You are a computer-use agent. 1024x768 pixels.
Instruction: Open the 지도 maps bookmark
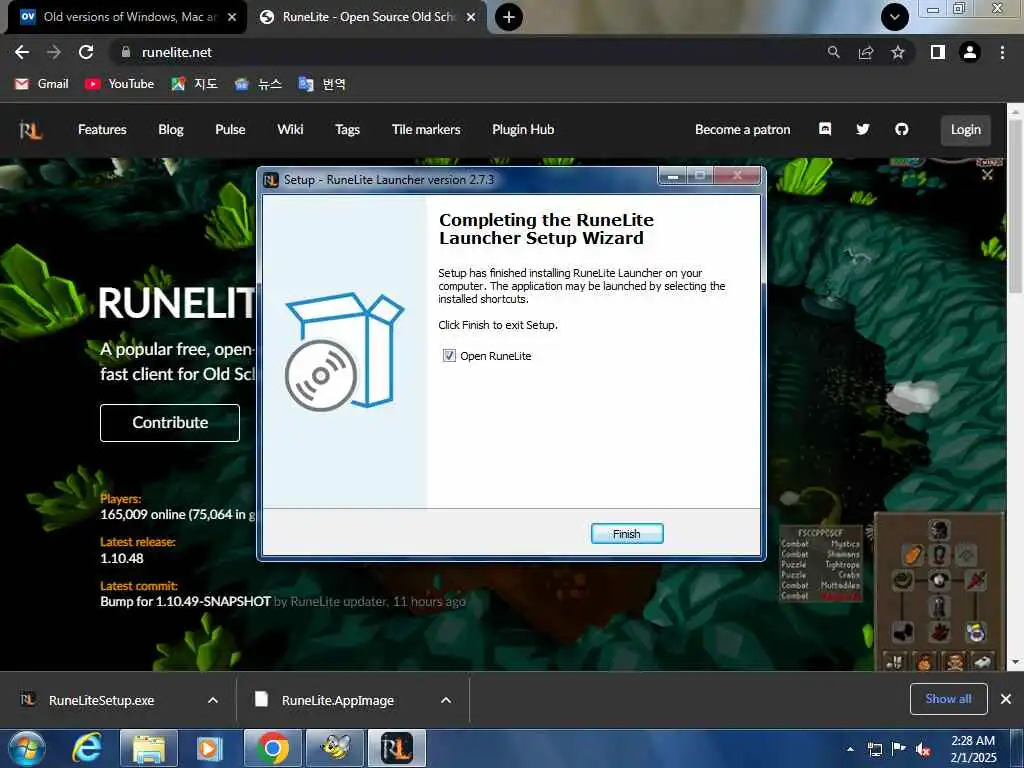(x=194, y=84)
